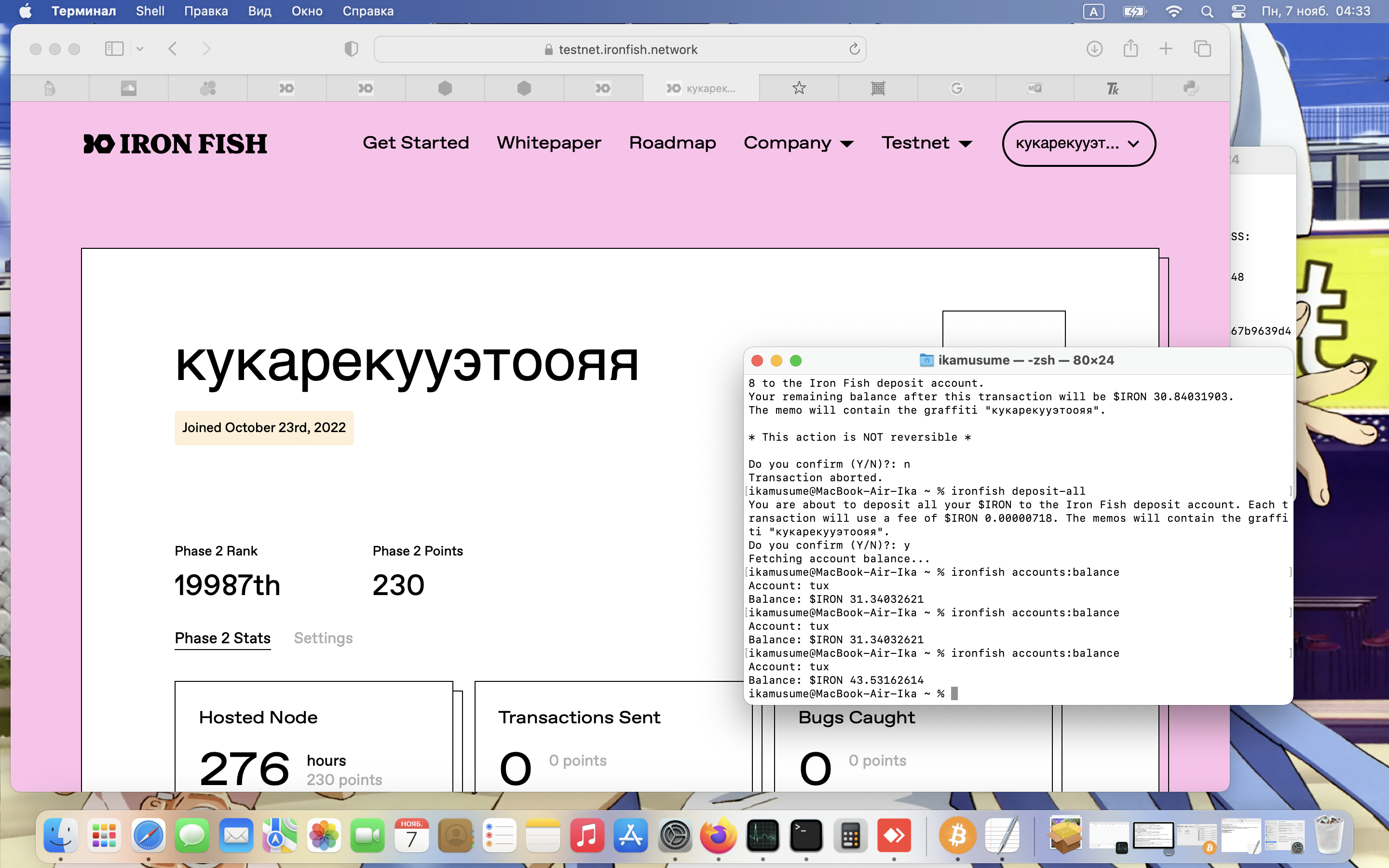Open the кукарекууэт... user account dropdown
This screenshot has width=1389, height=868.
click(1078, 144)
